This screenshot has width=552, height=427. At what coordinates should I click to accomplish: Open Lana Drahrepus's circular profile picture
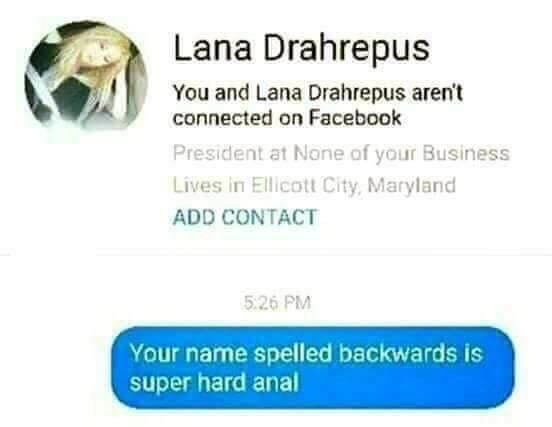click(86, 74)
